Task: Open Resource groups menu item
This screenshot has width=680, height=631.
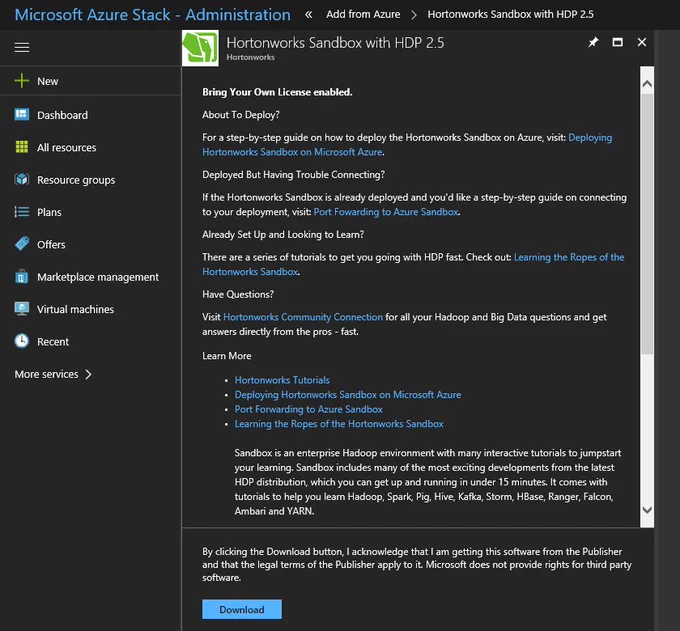Action: (76, 180)
